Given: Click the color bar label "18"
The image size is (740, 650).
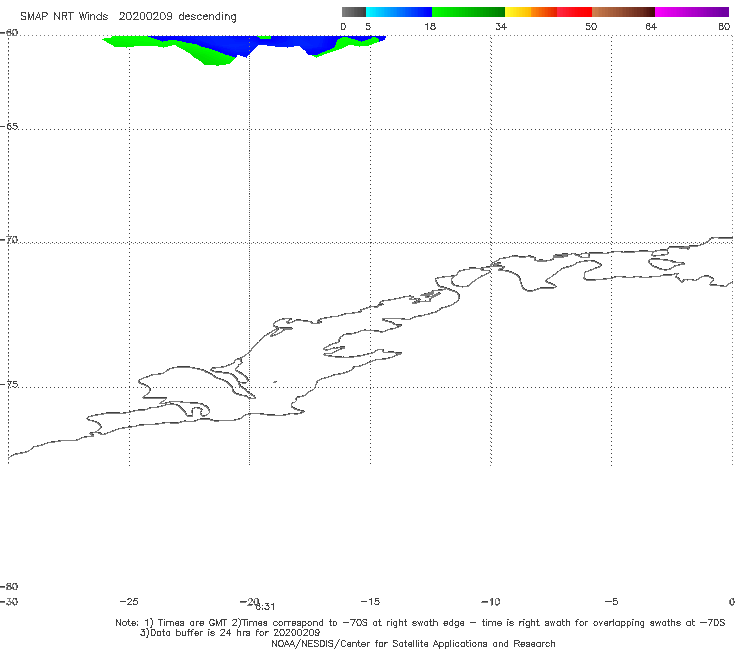Looking at the screenshot, I should [430, 27].
